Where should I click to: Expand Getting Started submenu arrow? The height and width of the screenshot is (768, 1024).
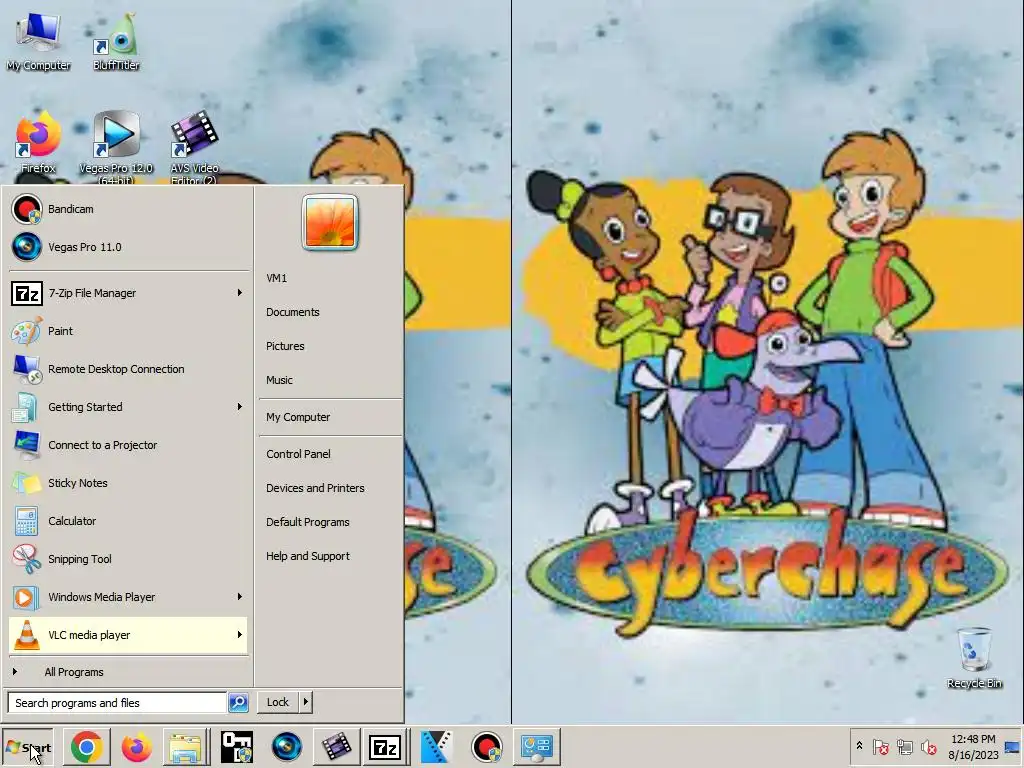240,407
